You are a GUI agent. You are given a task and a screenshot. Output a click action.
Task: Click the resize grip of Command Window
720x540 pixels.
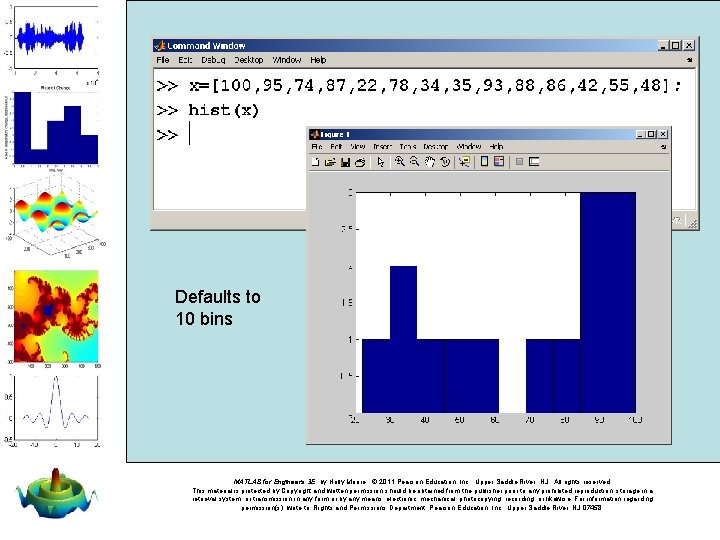point(692,223)
